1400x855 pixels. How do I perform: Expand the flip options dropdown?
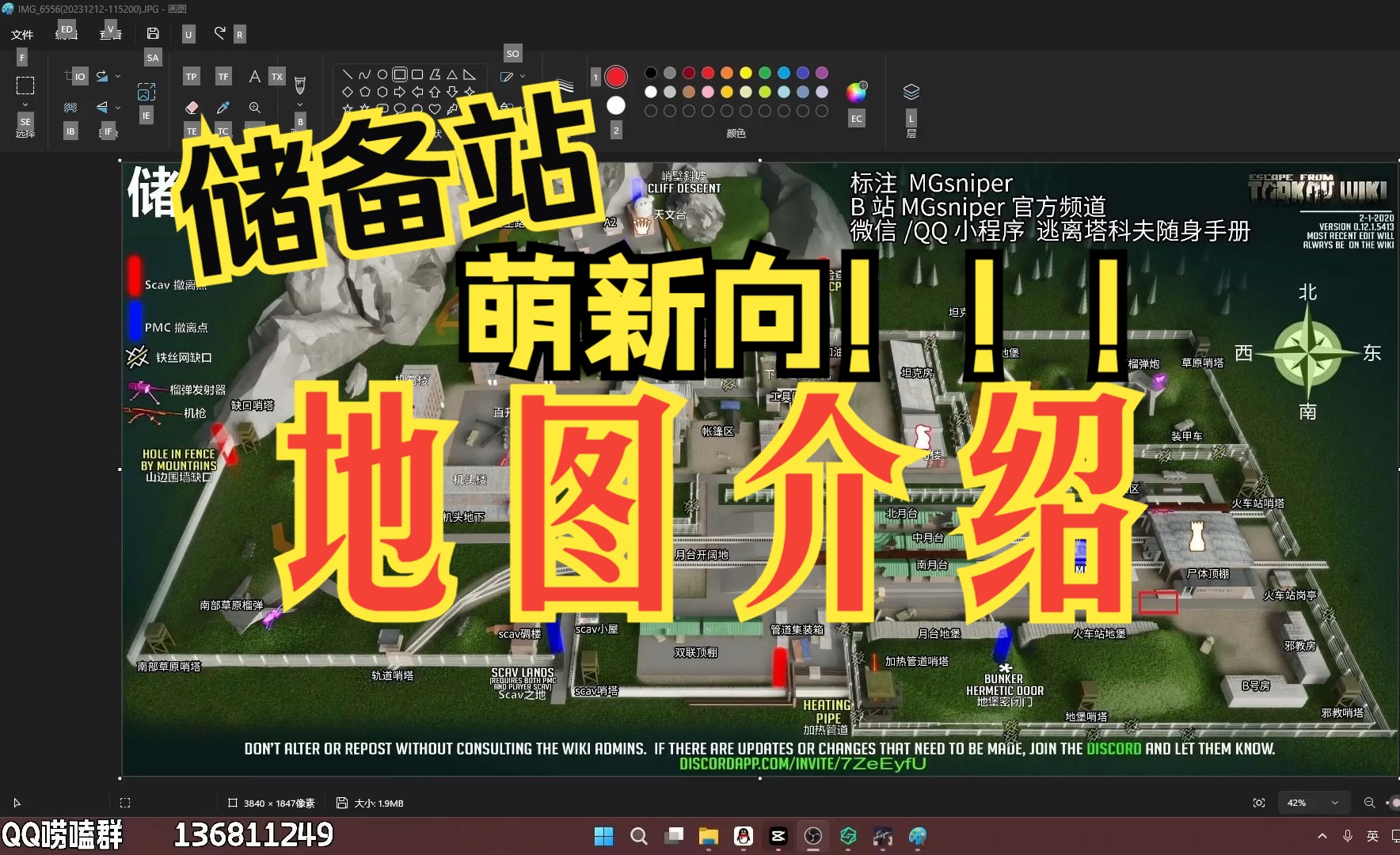pos(118,108)
